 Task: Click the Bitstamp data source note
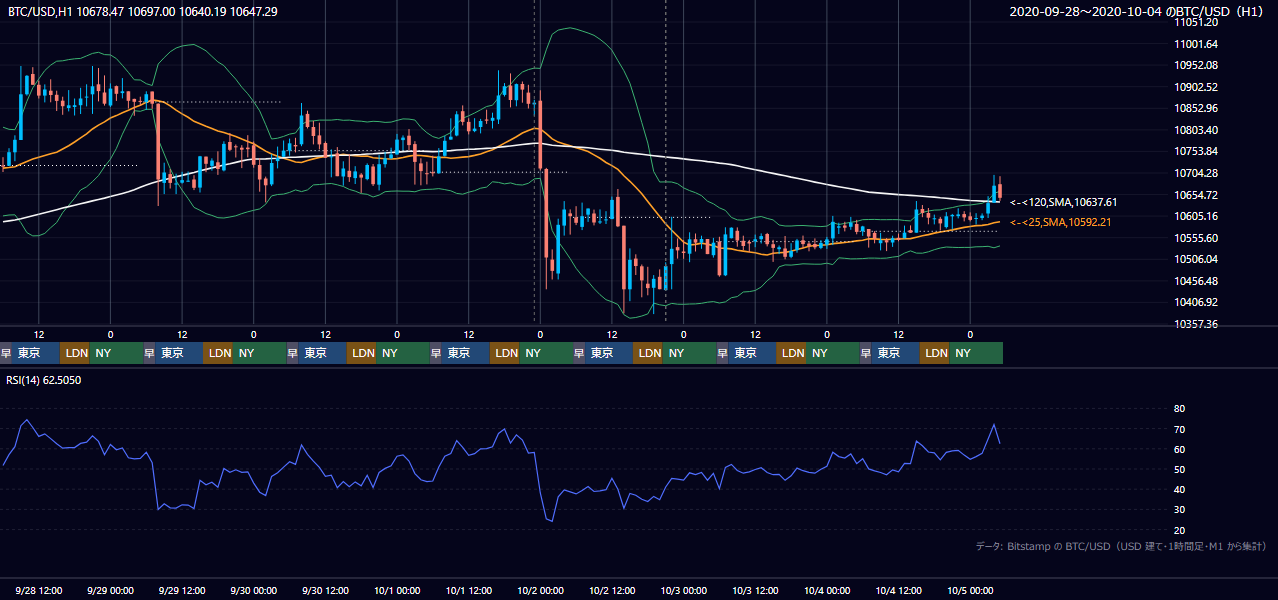[x=1121, y=546]
